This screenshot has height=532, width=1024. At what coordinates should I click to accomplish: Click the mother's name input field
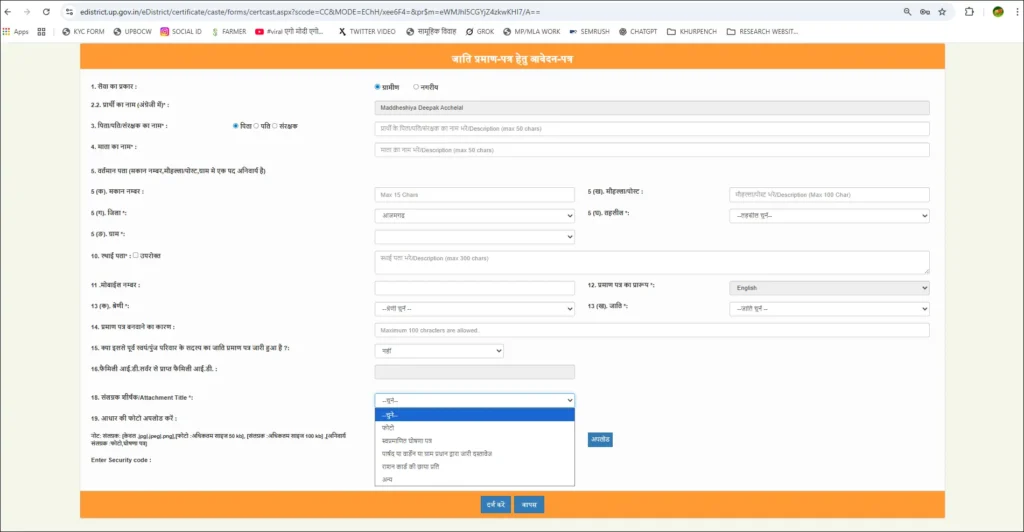[652, 150]
